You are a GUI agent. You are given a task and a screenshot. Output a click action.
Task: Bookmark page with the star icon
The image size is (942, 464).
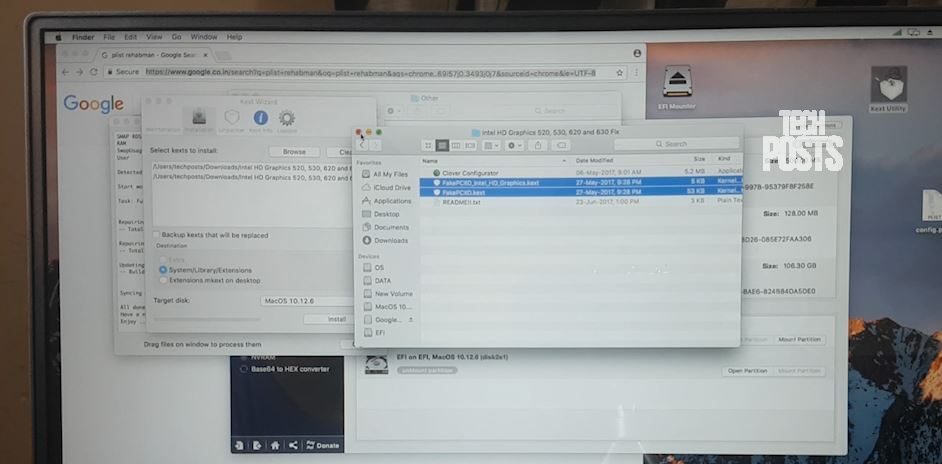(619, 73)
